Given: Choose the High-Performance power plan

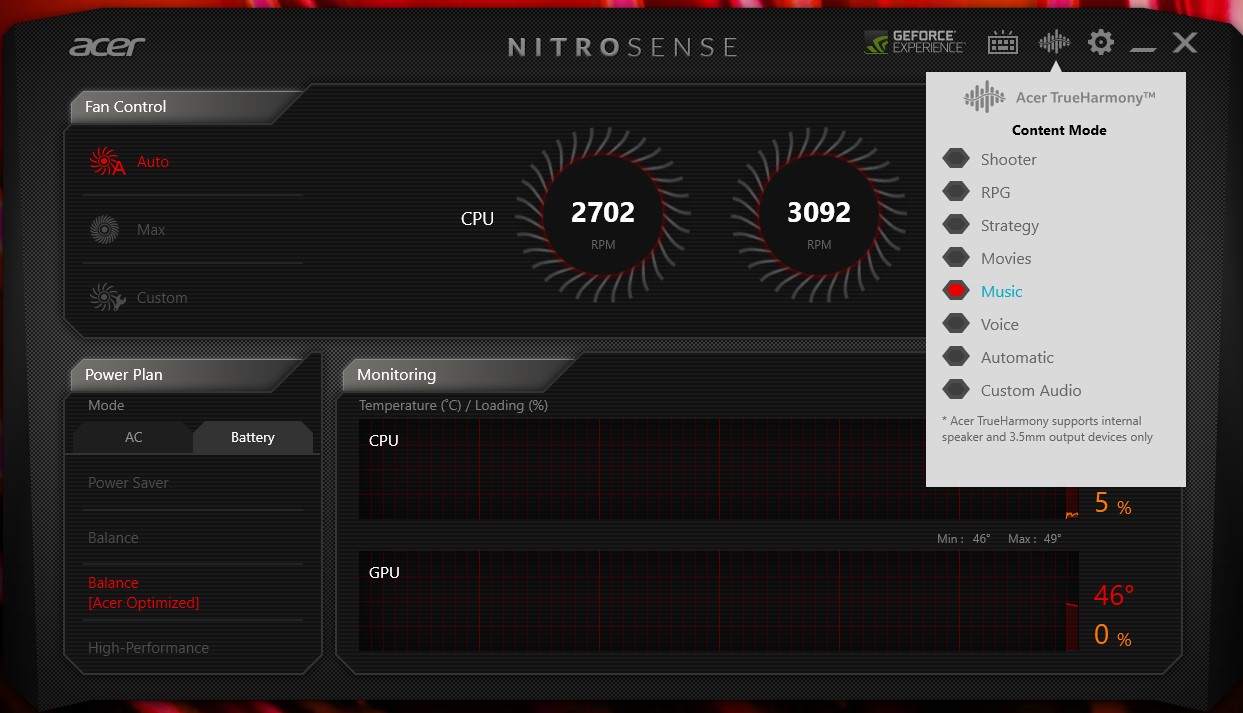Looking at the screenshot, I should (x=148, y=648).
